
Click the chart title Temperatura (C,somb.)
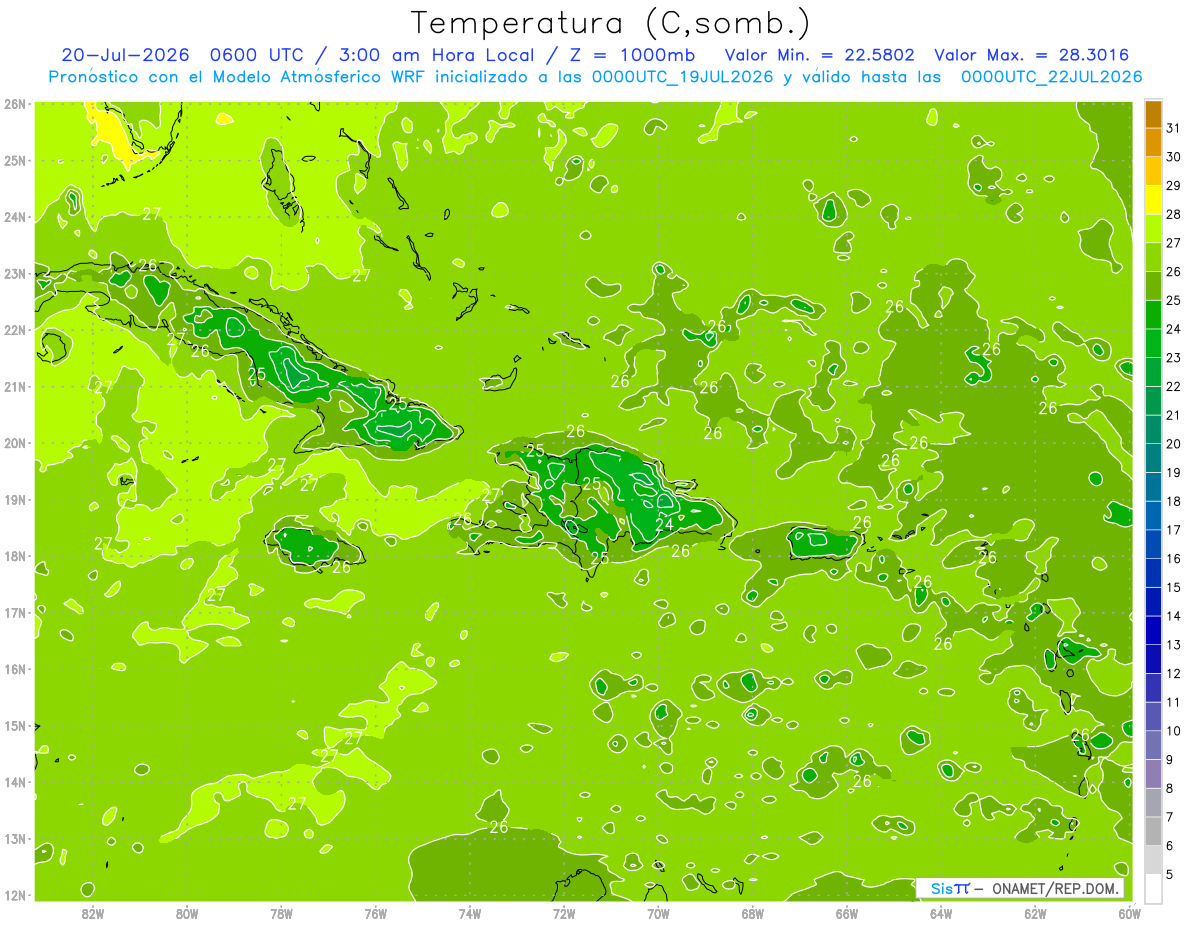coord(610,23)
